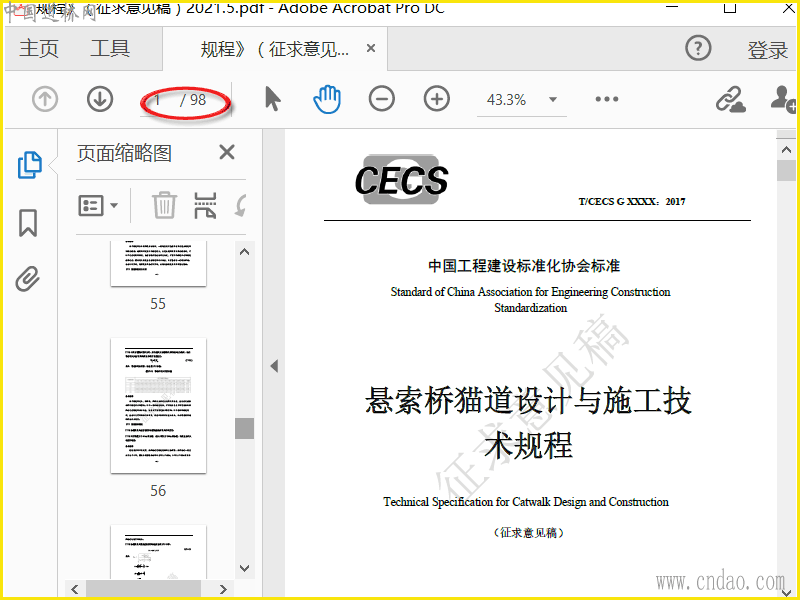Go to previous page with up arrow
Viewport: 800px width, 600px height.
click(45, 99)
